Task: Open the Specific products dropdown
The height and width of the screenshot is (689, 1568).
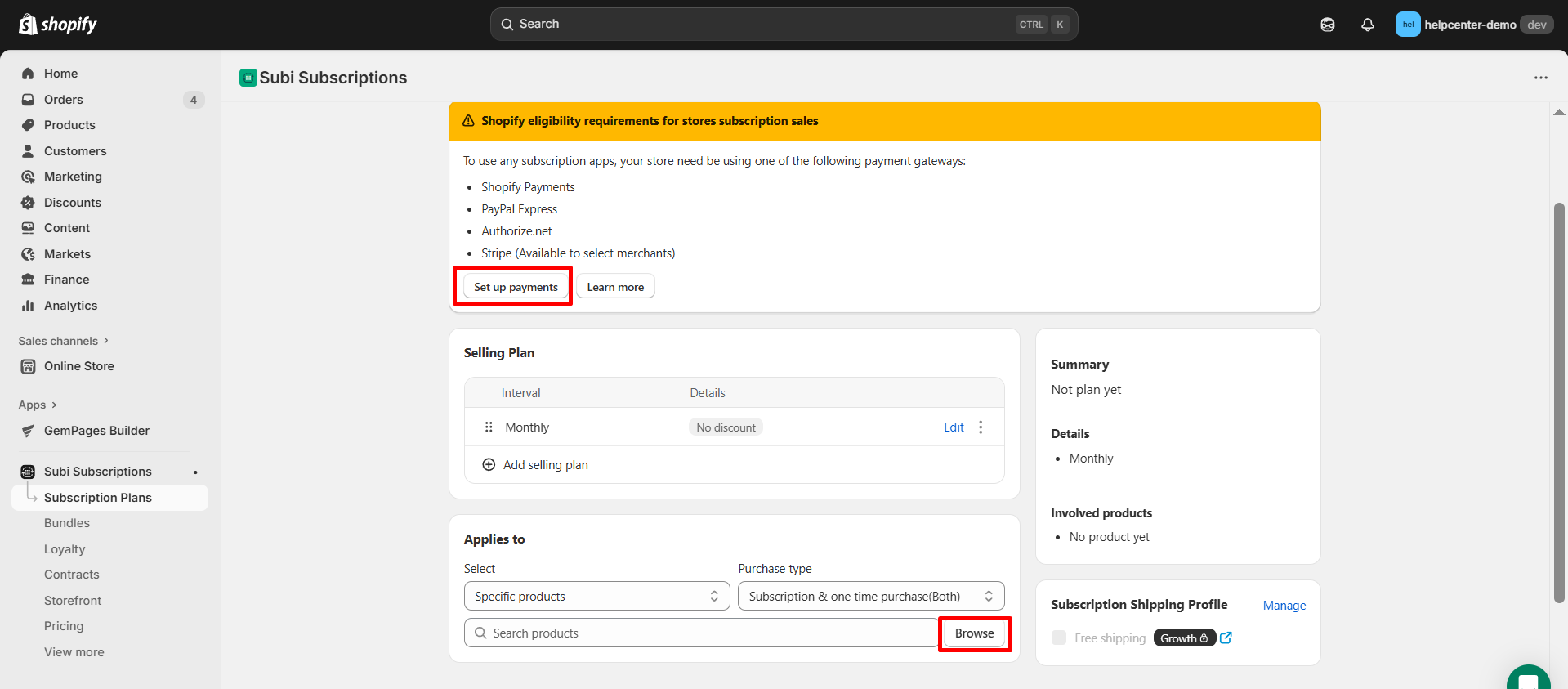Action: click(596, 597)
